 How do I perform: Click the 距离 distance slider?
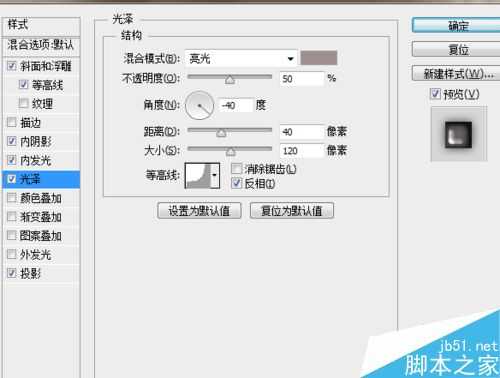tap(230, 131)
